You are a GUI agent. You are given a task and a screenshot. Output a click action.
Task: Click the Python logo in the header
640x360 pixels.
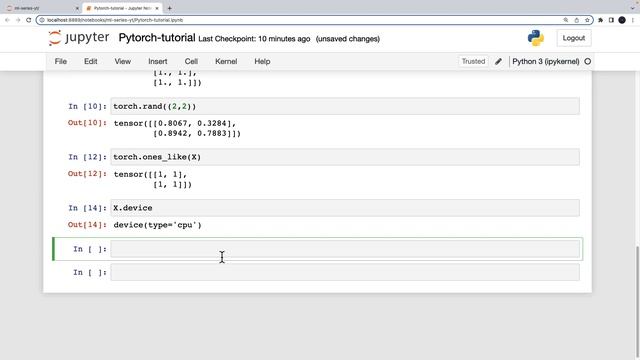coord(536,38)
